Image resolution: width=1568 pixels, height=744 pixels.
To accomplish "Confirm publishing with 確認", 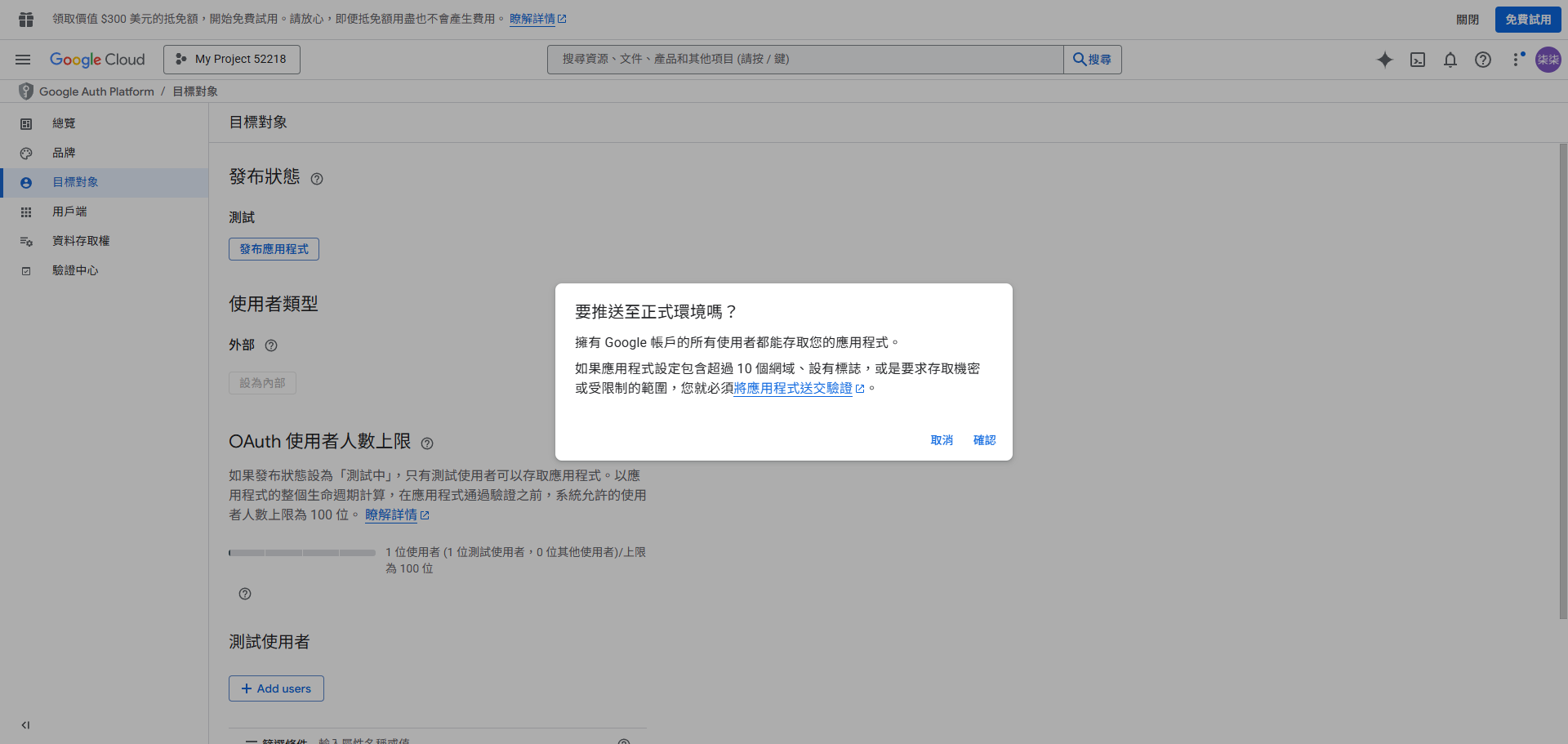I will [984, 440].
